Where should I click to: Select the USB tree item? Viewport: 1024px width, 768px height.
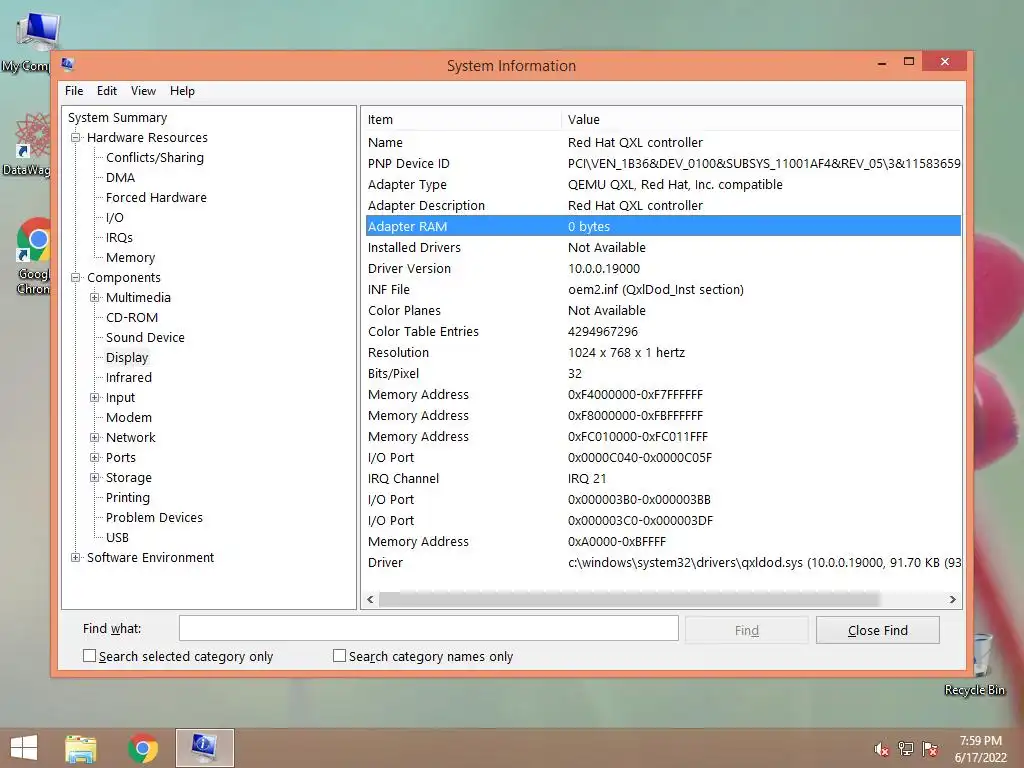click(x=117, y=537)
